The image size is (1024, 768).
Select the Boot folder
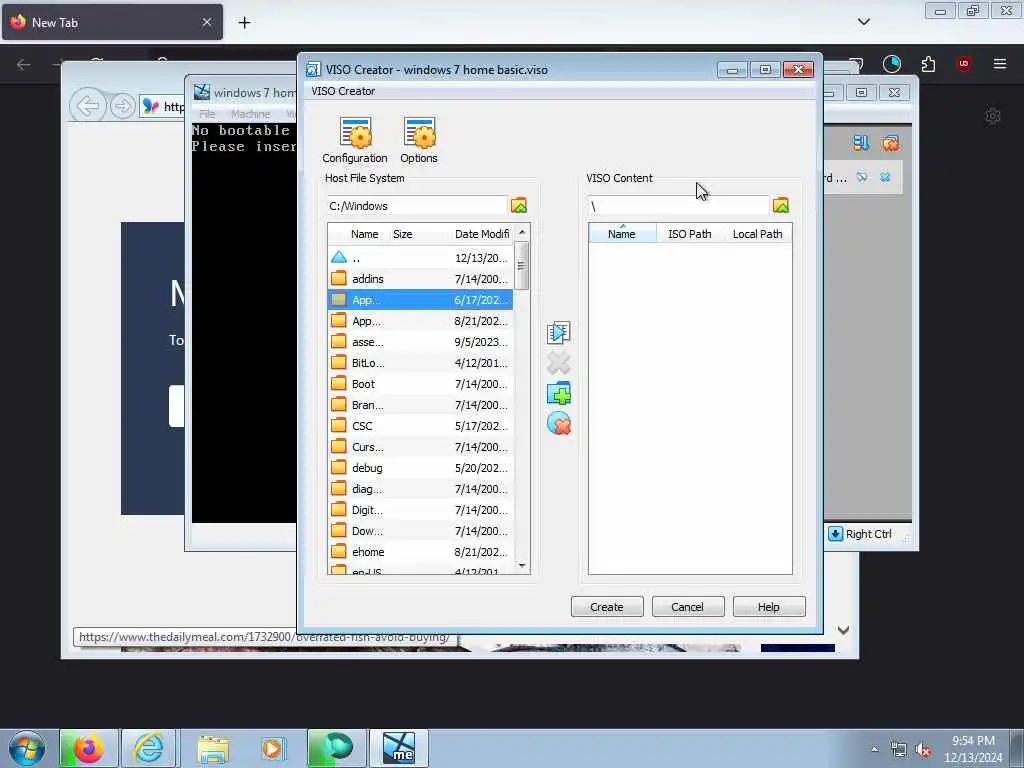[x=420, y=384]
